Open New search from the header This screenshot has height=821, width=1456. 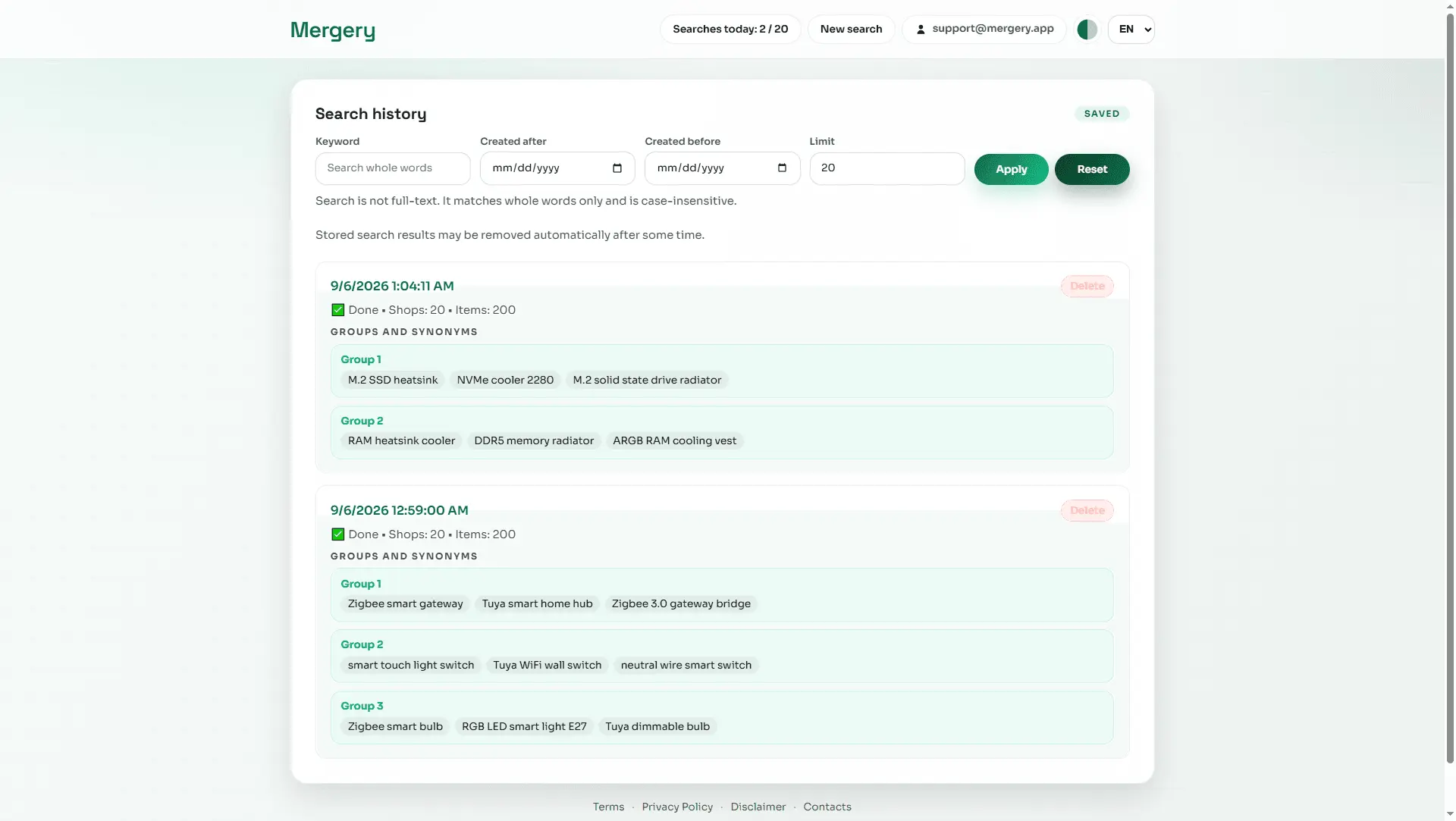point(851,30)
